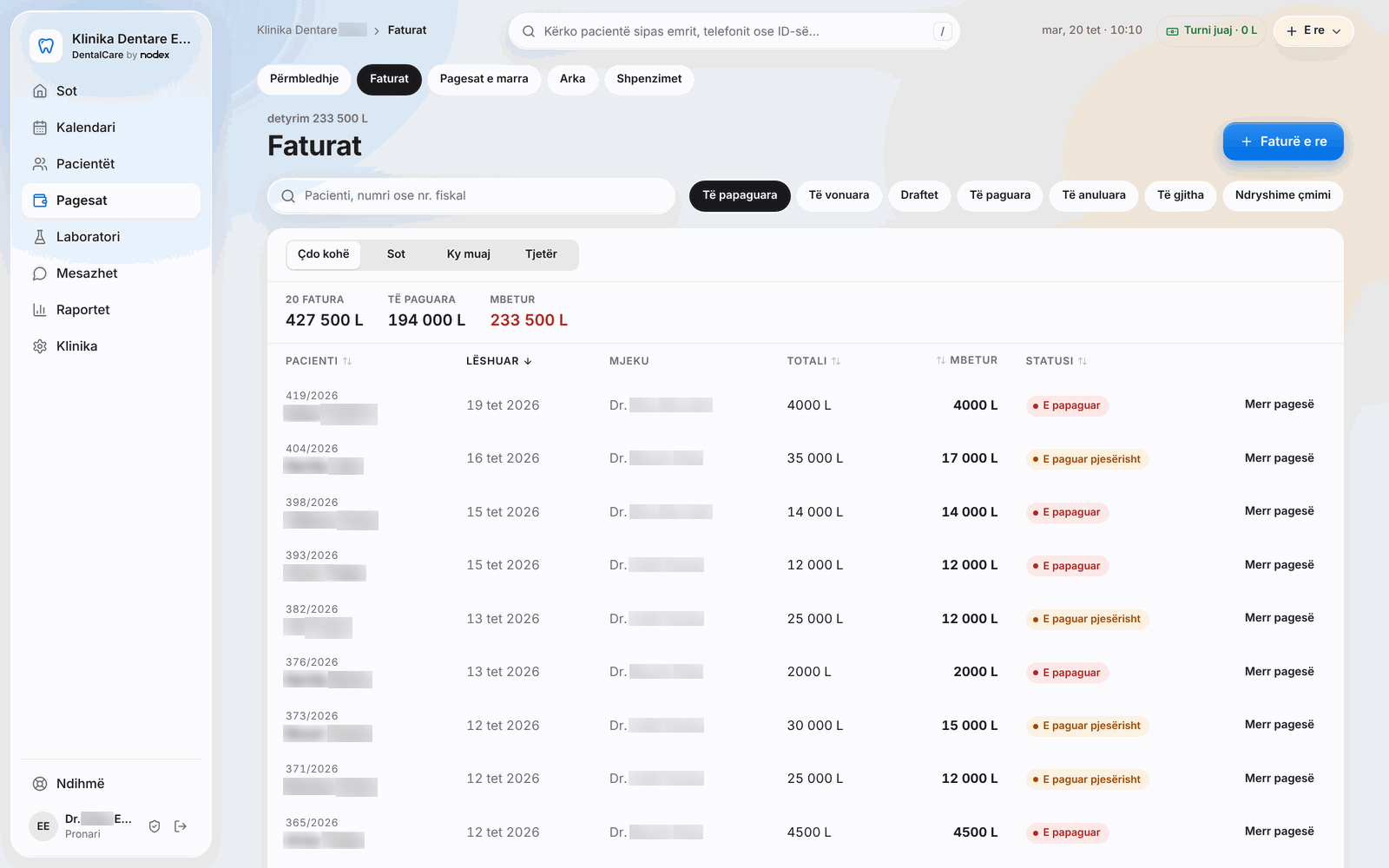This screenshot has width=1389, height=868.
Task: Sort by Lëshuar date arrow
Action: [528, 361]
